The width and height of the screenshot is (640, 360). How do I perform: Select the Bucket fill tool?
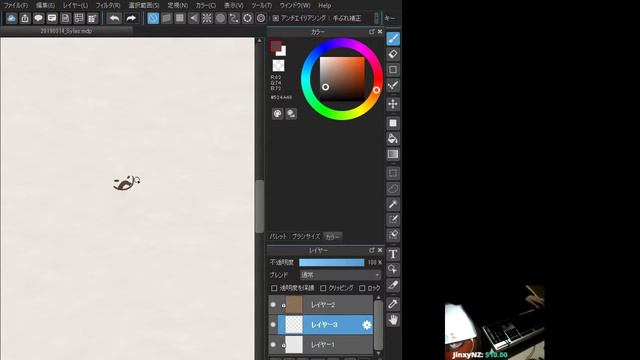click(x=393, y=138)
